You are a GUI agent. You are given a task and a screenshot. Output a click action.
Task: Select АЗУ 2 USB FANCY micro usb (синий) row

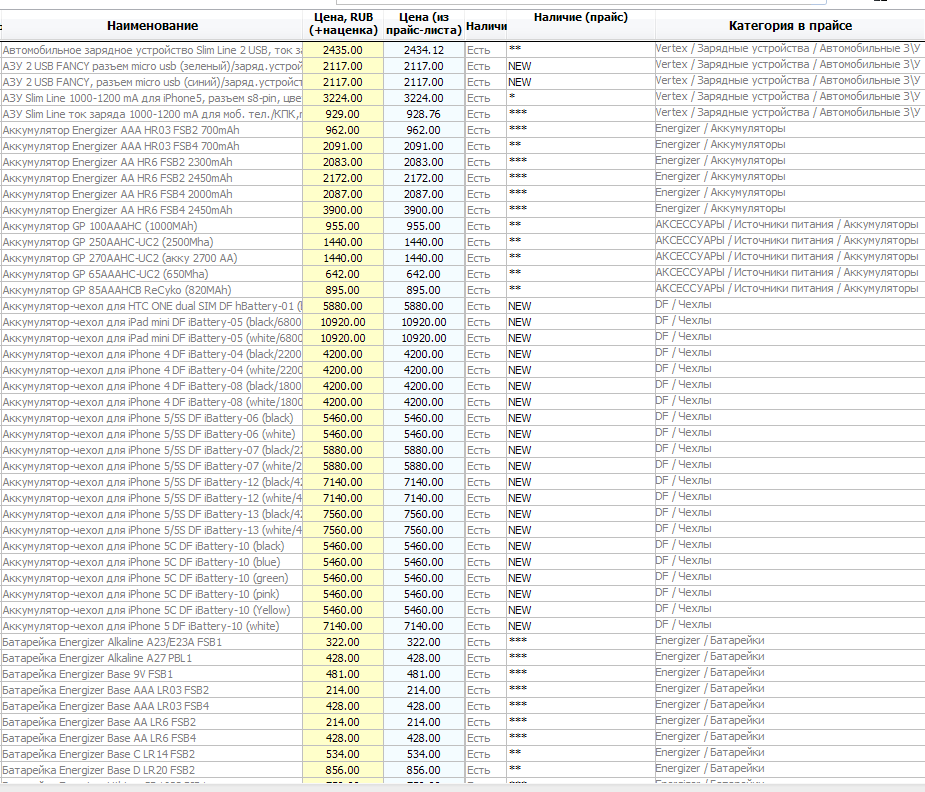(x=152, y=82)
